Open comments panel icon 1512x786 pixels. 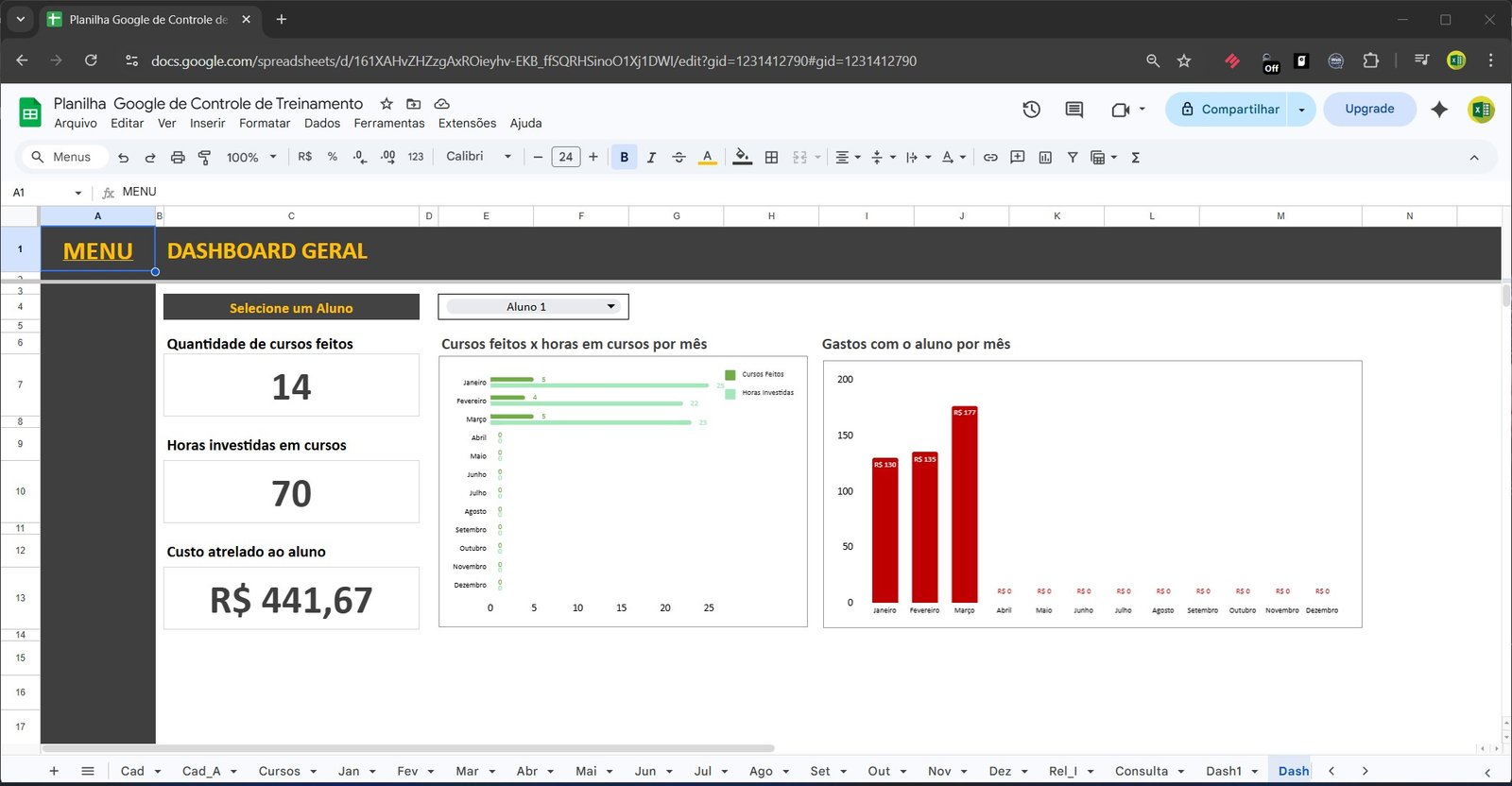pos(1074,109)
